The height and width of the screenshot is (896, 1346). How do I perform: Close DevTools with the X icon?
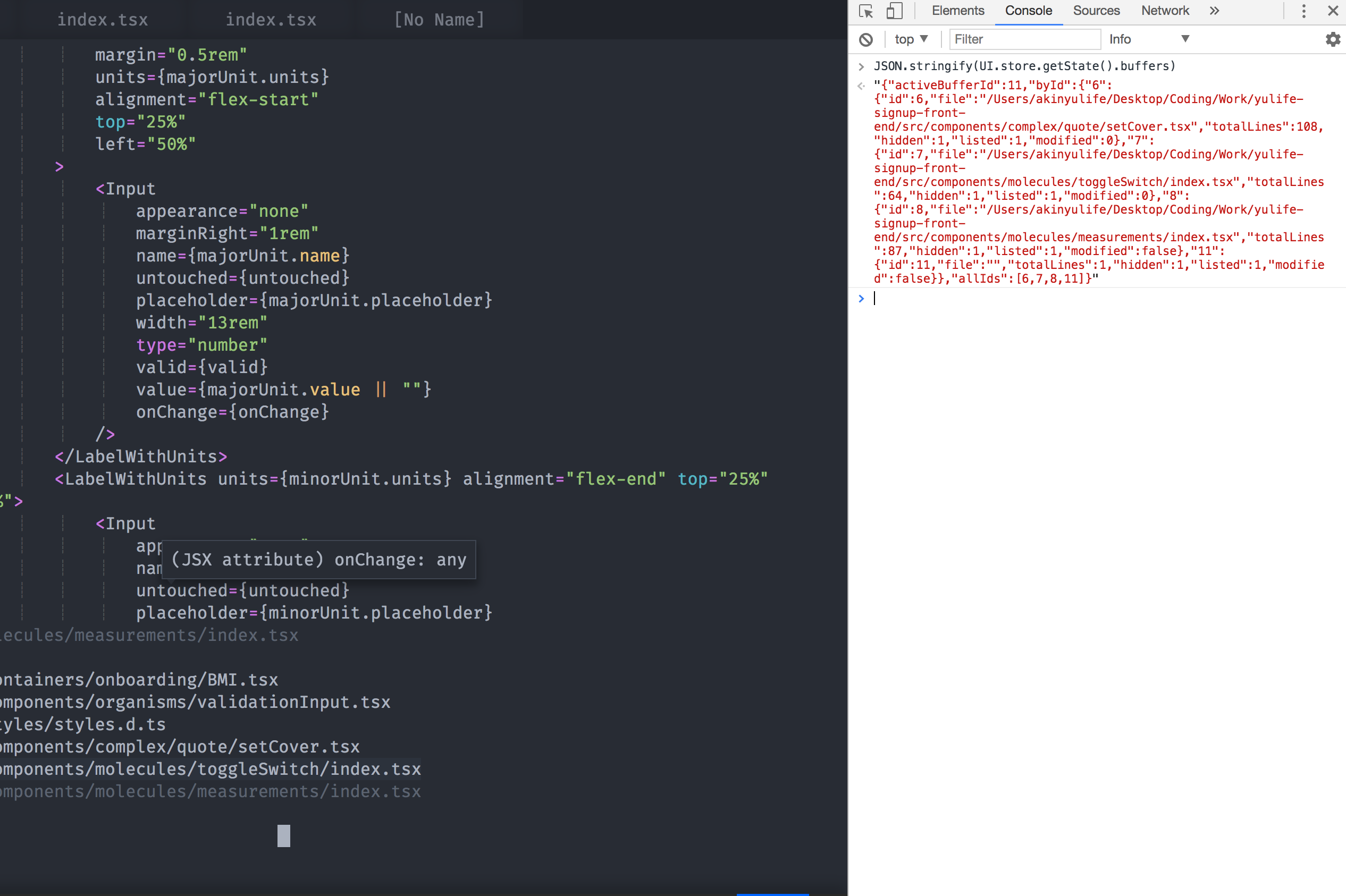pos(1333,11)
